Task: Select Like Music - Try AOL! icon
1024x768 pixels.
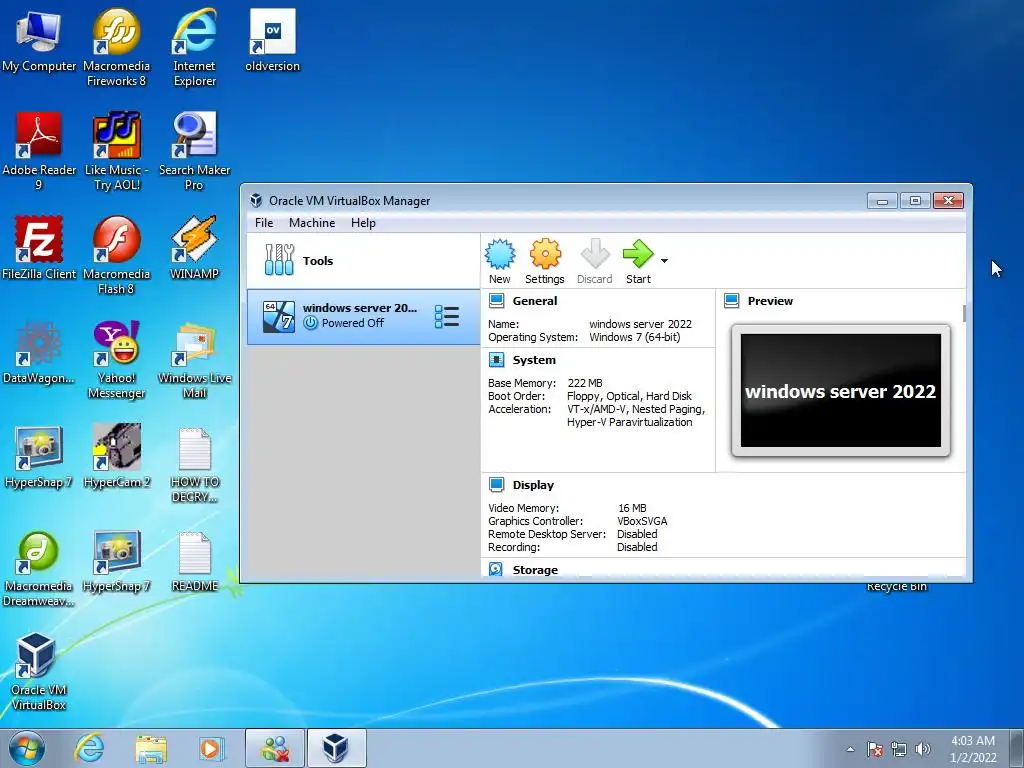Action: [x=116, y=153]
